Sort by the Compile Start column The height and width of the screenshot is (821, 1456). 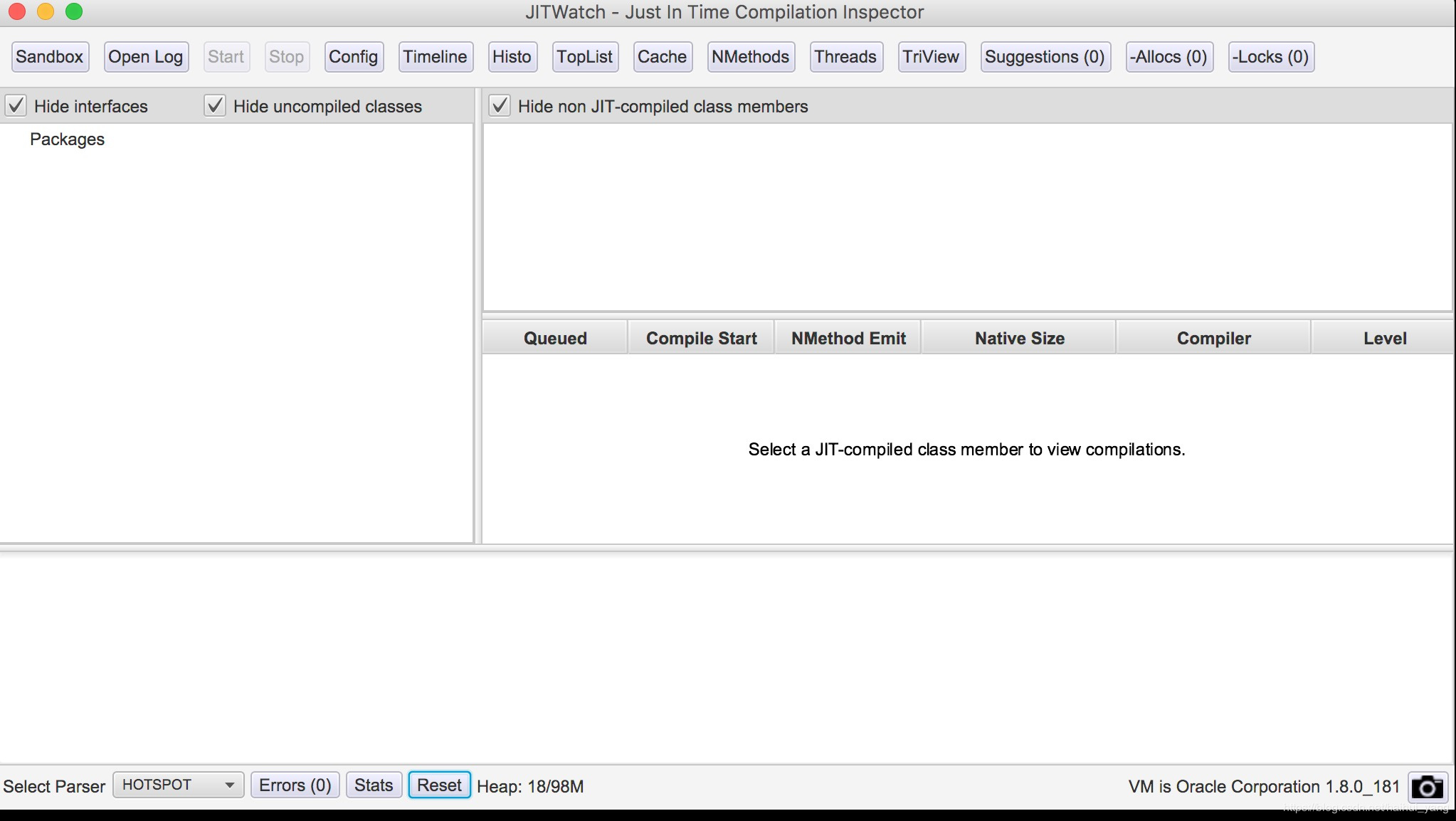click(701, 338)
